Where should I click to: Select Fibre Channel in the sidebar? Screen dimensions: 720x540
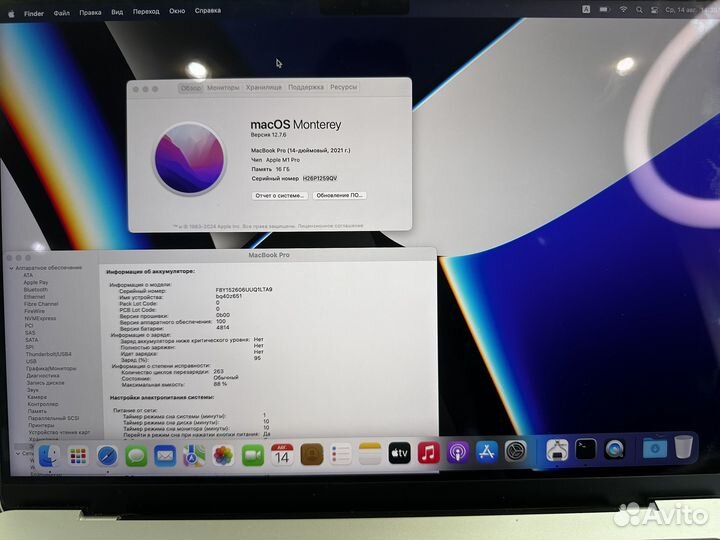41,304
